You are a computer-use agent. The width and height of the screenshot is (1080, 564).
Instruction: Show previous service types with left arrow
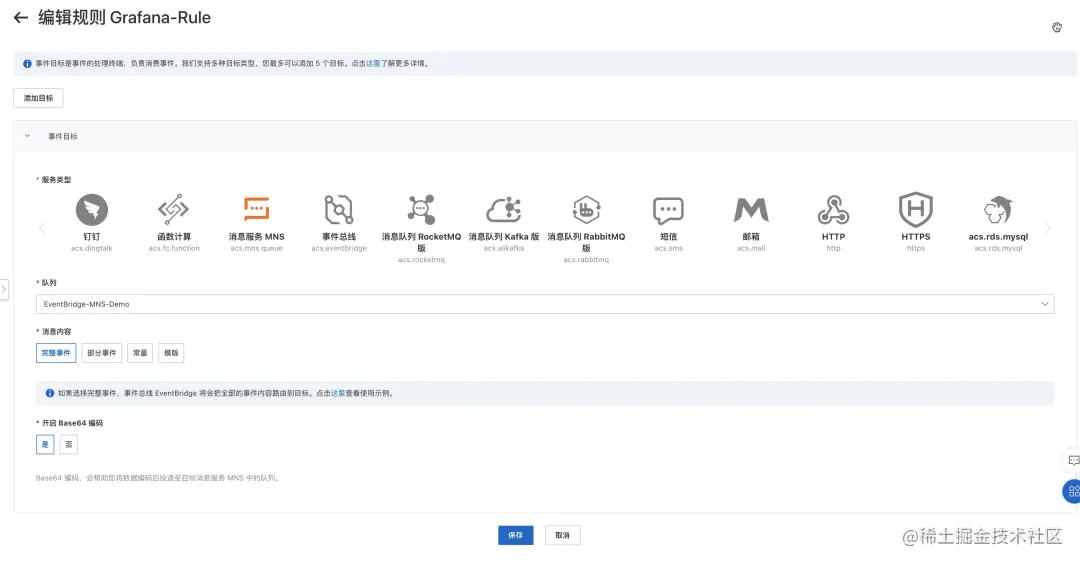point(41,228)
